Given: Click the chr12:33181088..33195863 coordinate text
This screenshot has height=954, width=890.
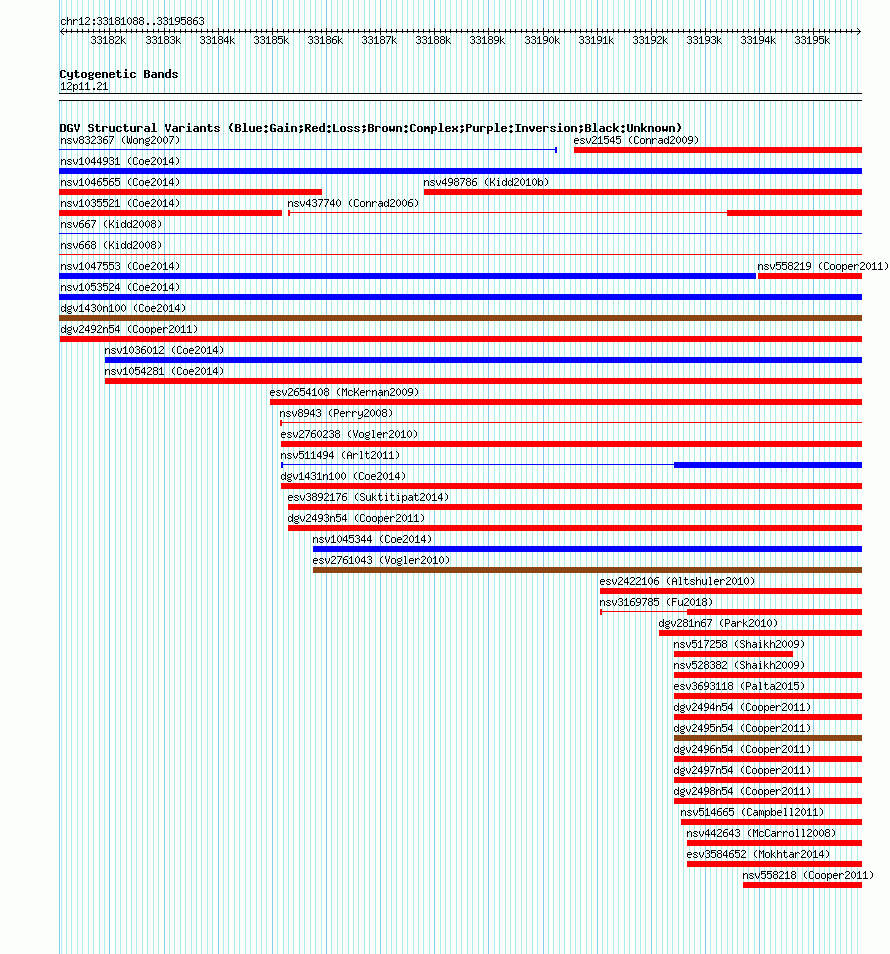Looking at the screenshot, I should coord(132,21).
